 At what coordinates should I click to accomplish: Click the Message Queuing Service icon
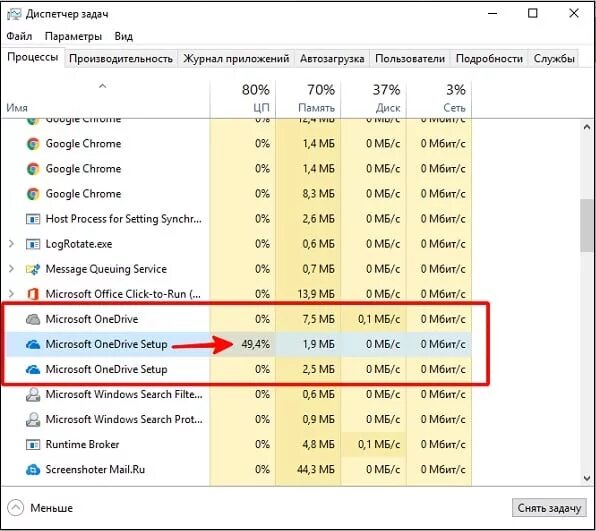[33, 269]
